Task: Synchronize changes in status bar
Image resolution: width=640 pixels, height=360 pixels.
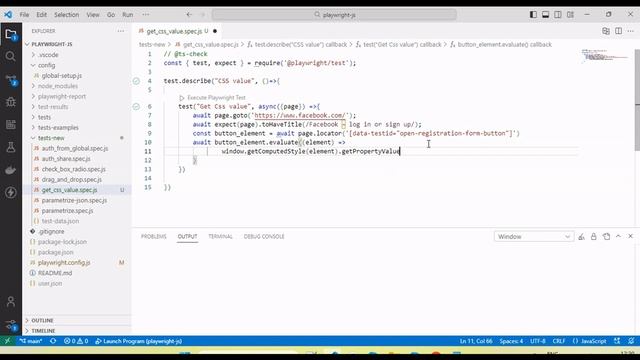Action: [x=53, y=341]
